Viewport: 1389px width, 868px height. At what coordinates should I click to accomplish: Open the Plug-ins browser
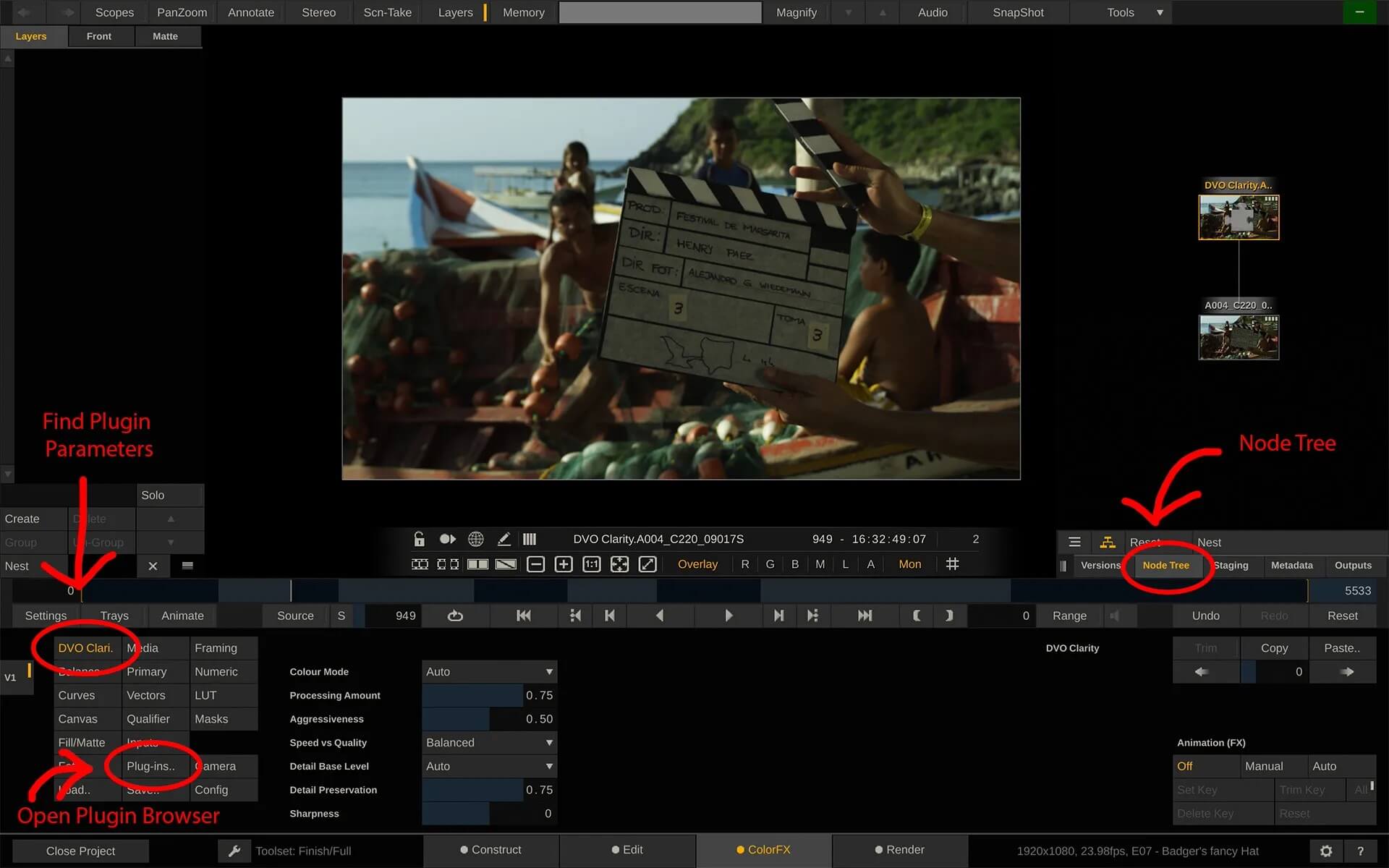(x=150, y=766)
